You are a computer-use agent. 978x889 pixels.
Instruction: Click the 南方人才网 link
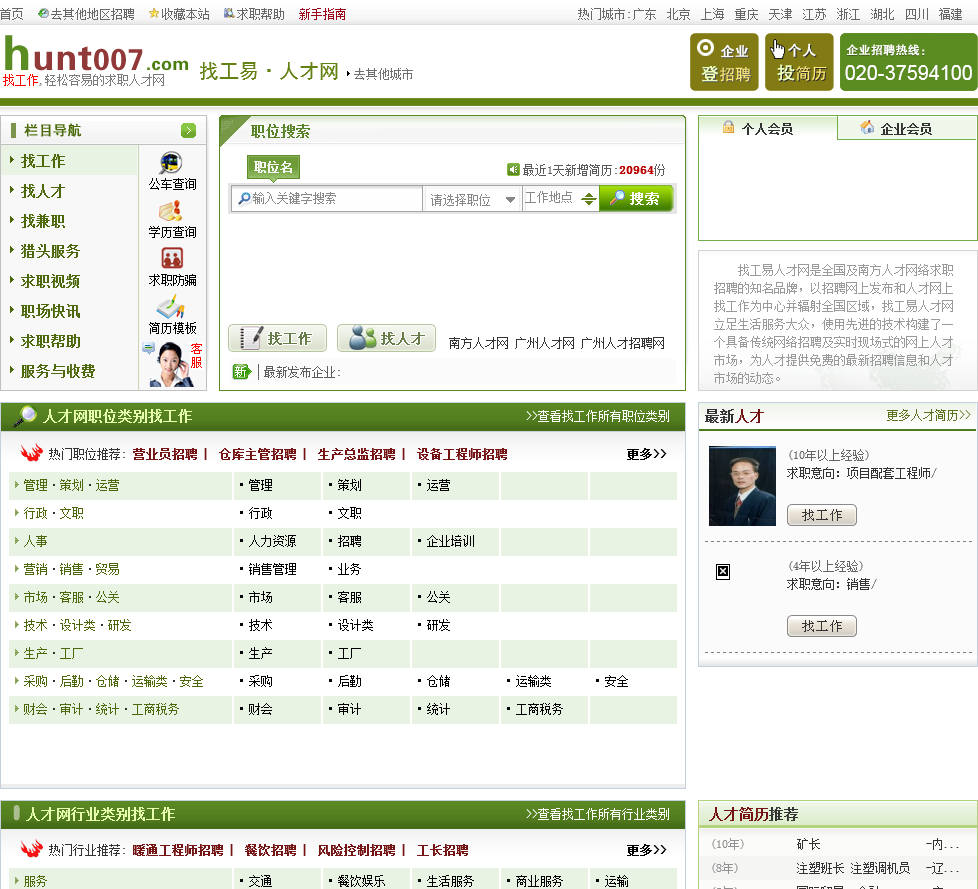pos(479,343)
